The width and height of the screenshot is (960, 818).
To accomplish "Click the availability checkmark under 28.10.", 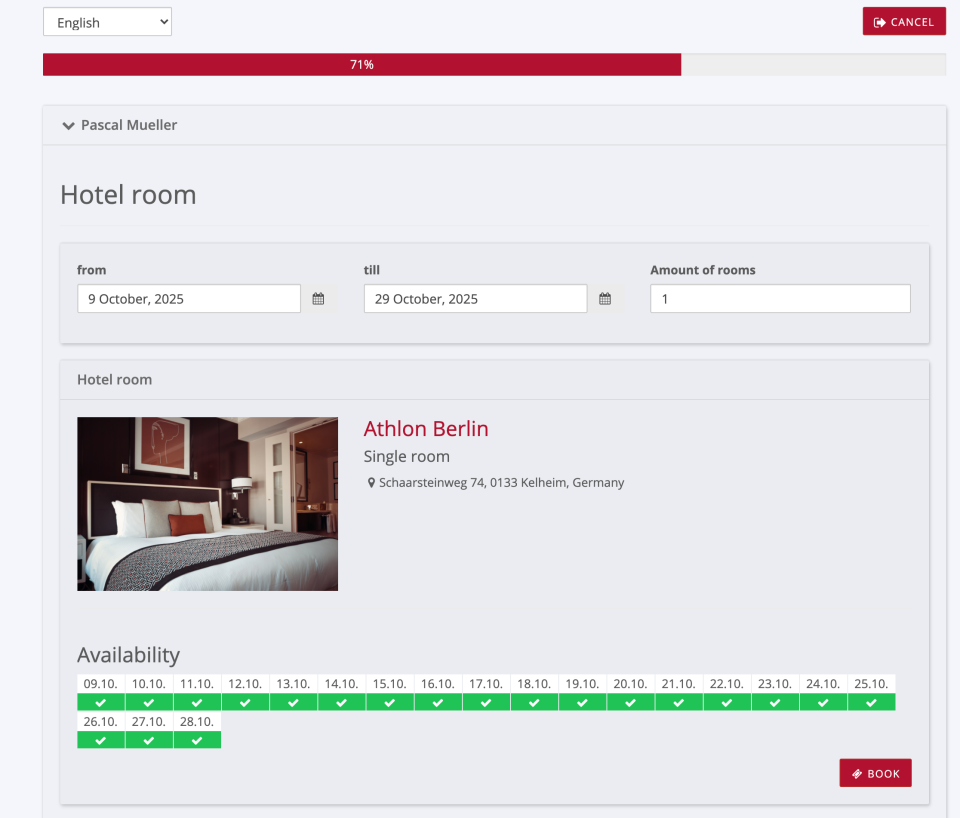I will (x=197, y=739).
